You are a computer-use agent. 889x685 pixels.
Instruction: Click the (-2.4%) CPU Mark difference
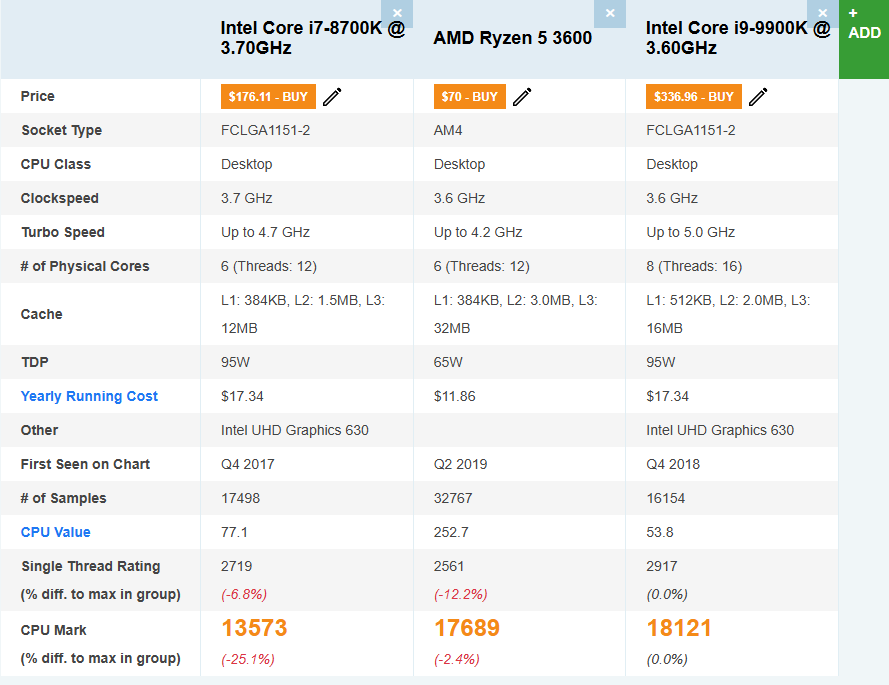[456, 659]
